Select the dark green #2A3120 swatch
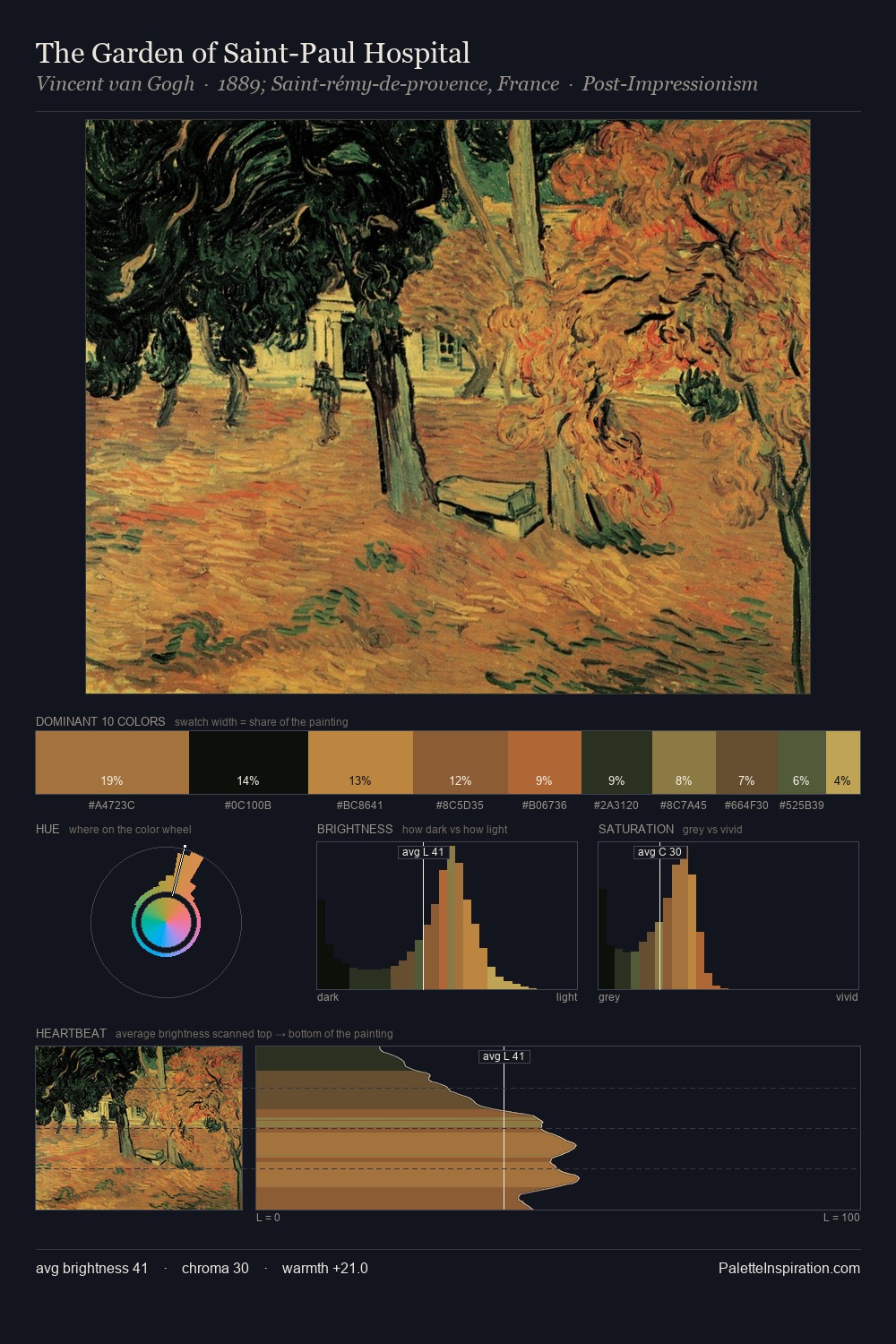896x1344 pixels. pos(616,762)
